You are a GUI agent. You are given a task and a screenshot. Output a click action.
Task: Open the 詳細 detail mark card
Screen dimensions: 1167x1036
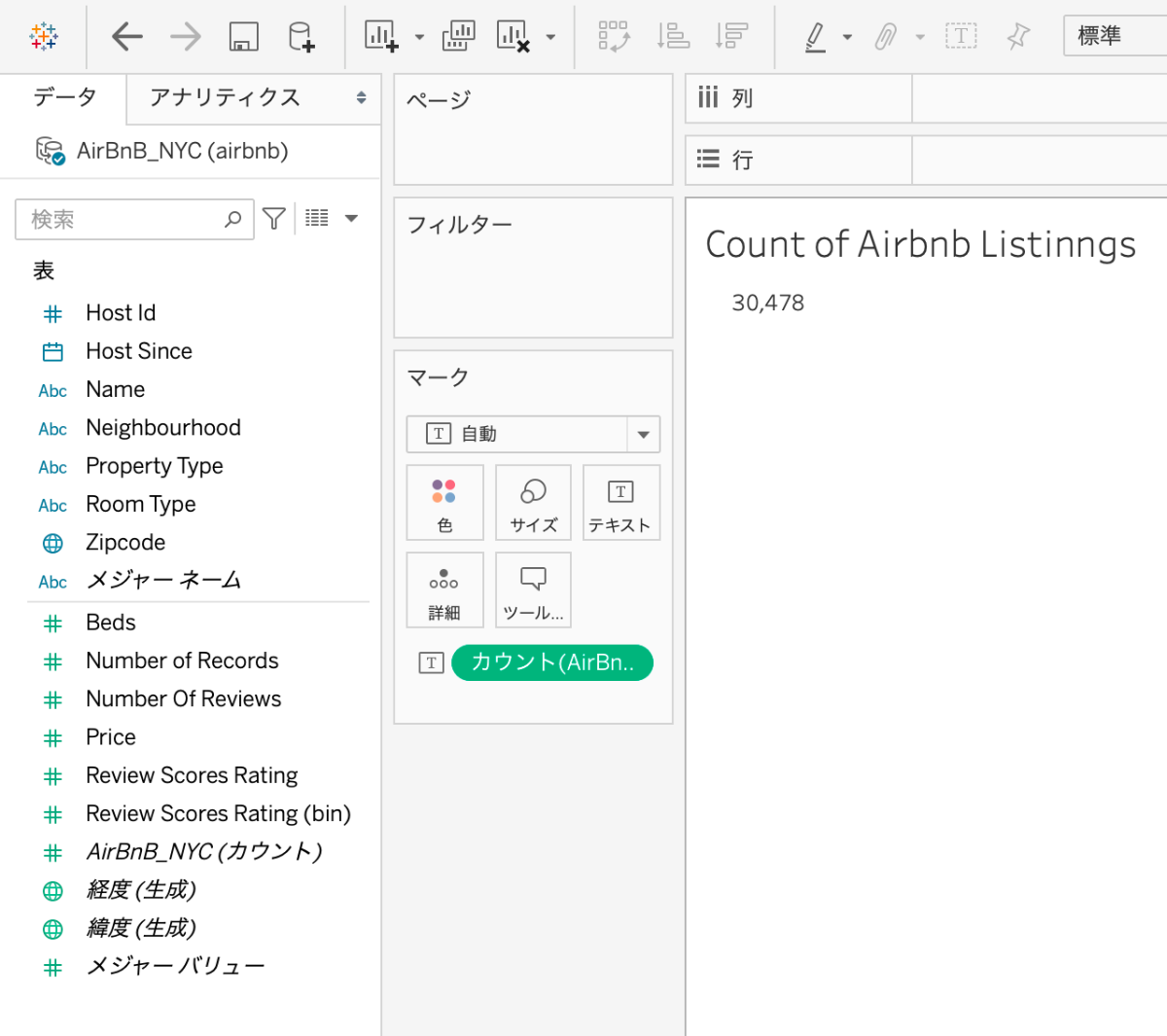coord(444,589)
